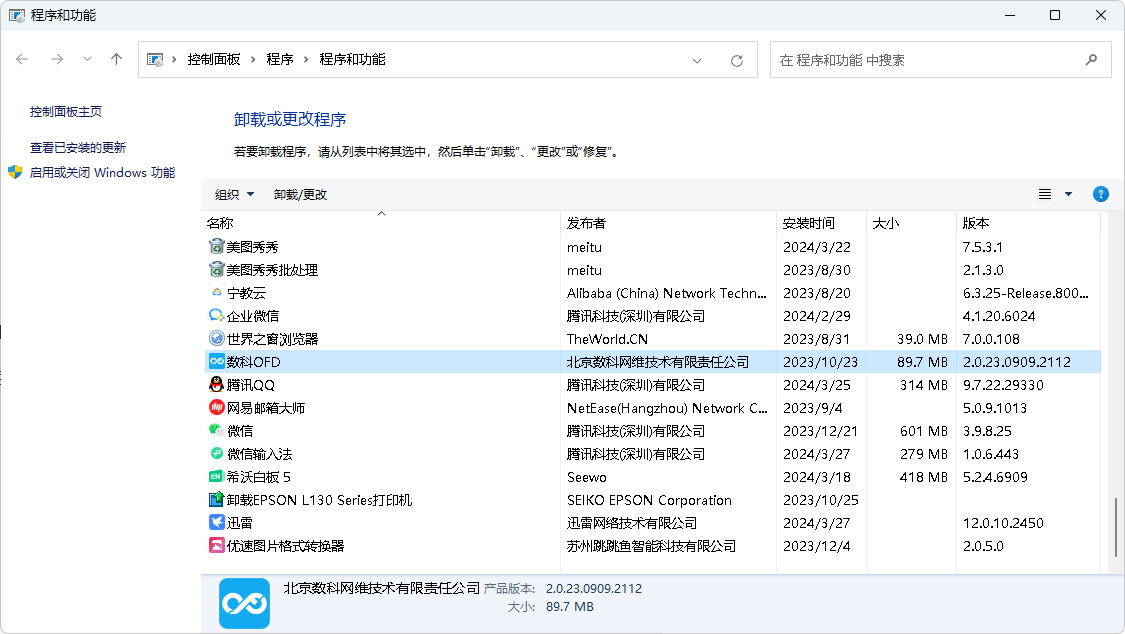
Task: Click the 世界之窗浏览器 icon
Action: 216,339
